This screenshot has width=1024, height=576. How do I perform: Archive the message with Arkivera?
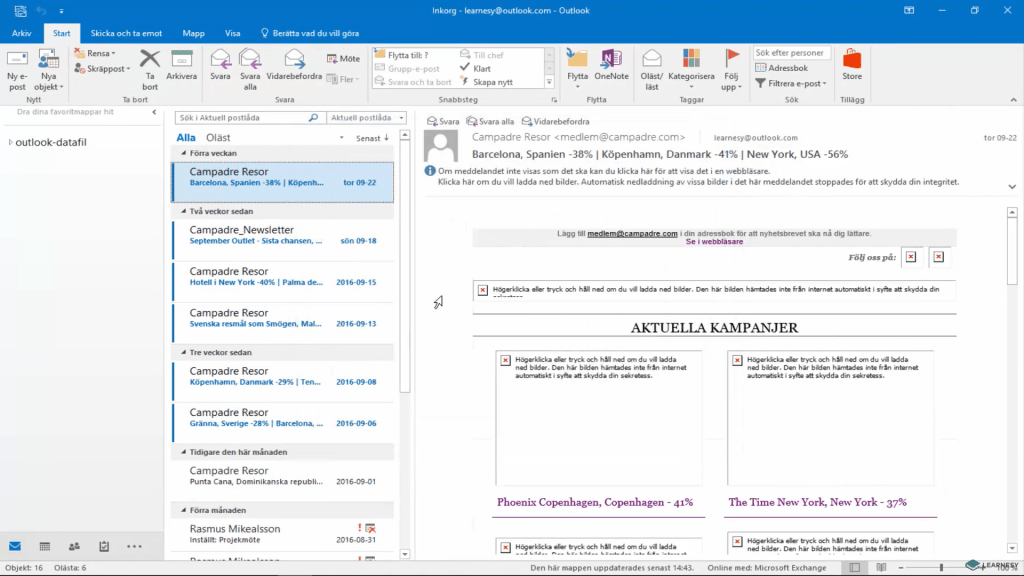[182, 65]
